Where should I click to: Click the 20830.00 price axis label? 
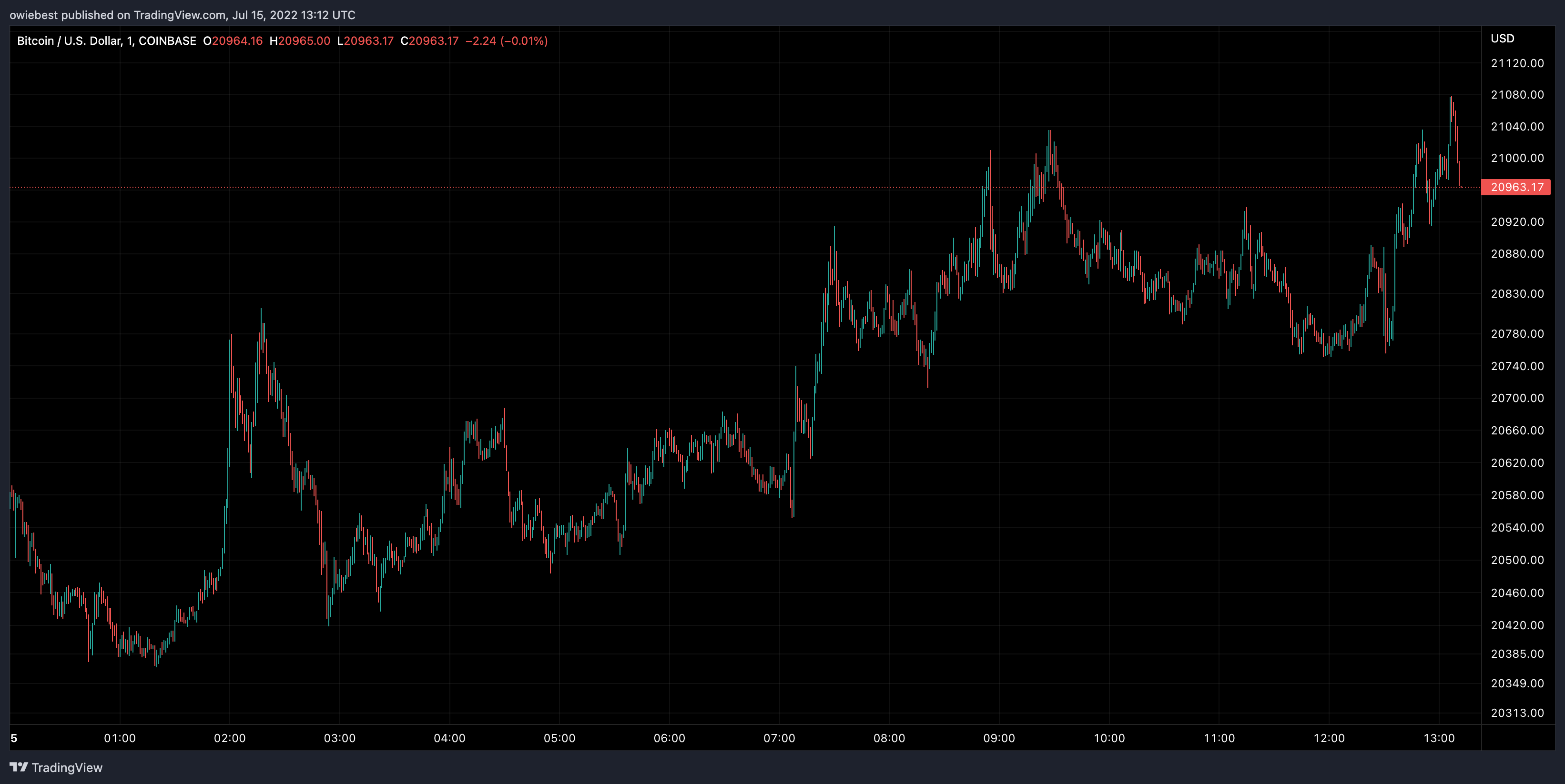coord(1517,294)
